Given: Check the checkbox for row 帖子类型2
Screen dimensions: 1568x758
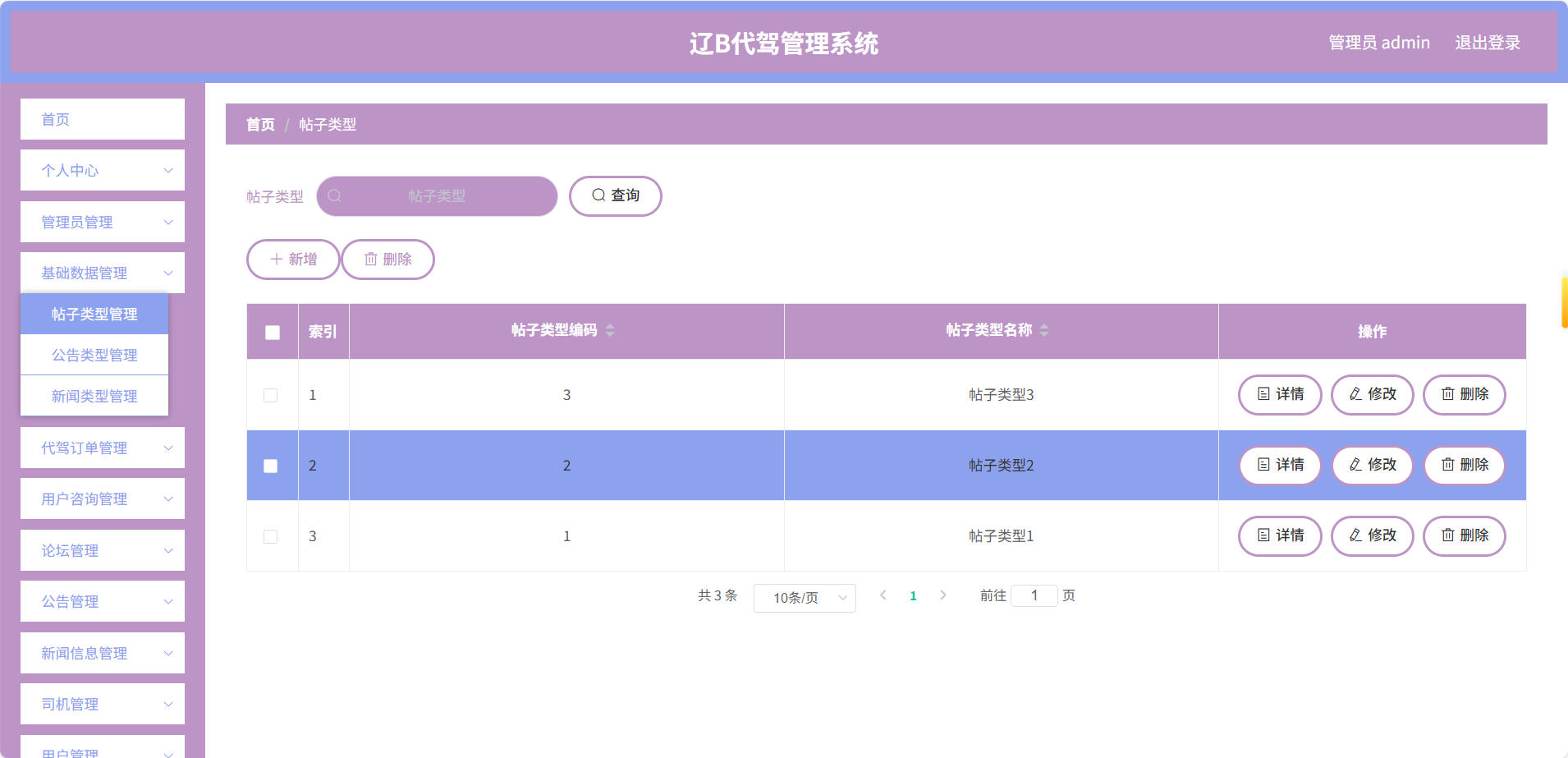Looking at the screenshot, I should coord(270,466).
